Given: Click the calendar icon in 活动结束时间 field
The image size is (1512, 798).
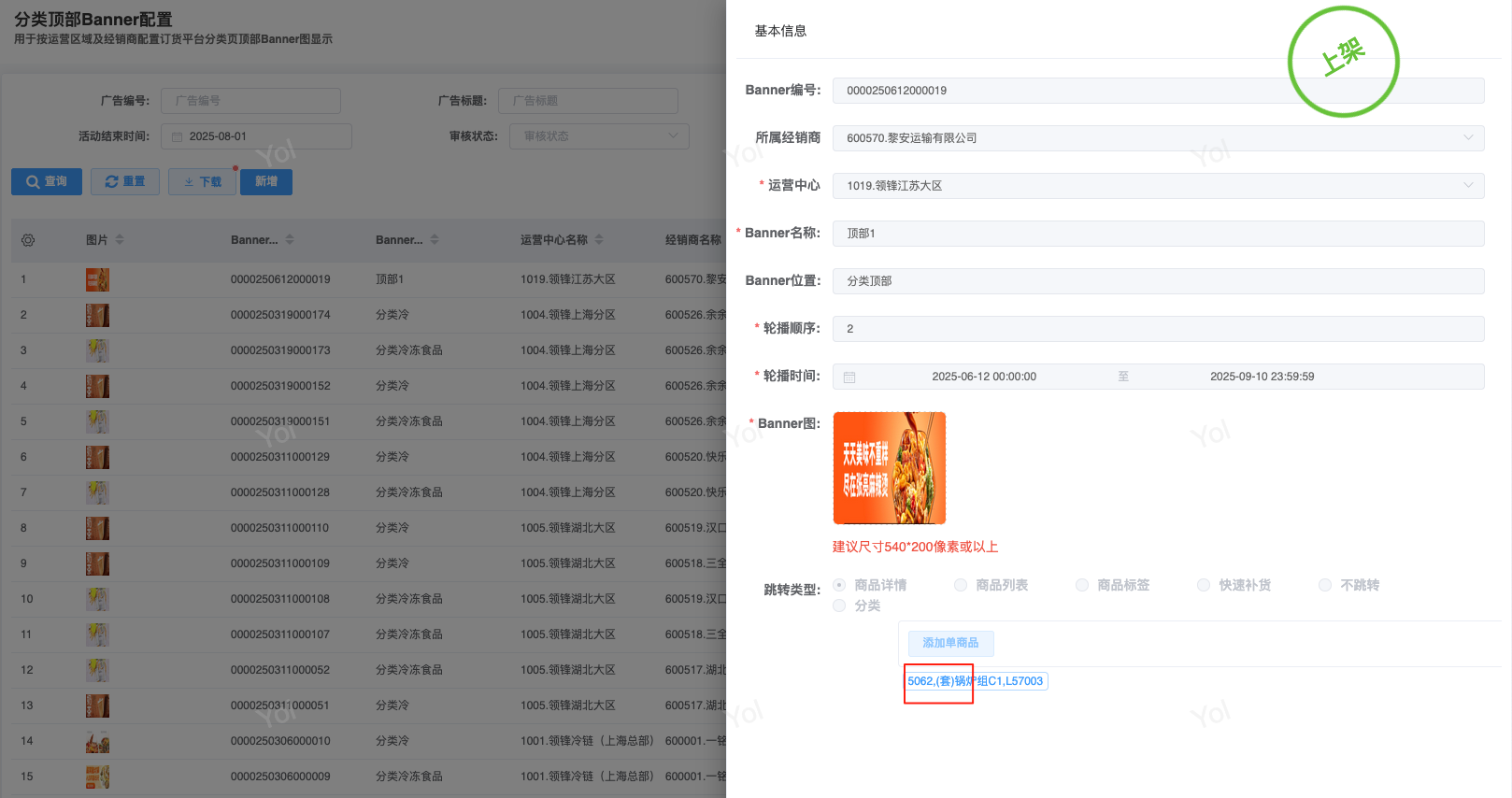Looking at the screenshot, I should [178, 136].
